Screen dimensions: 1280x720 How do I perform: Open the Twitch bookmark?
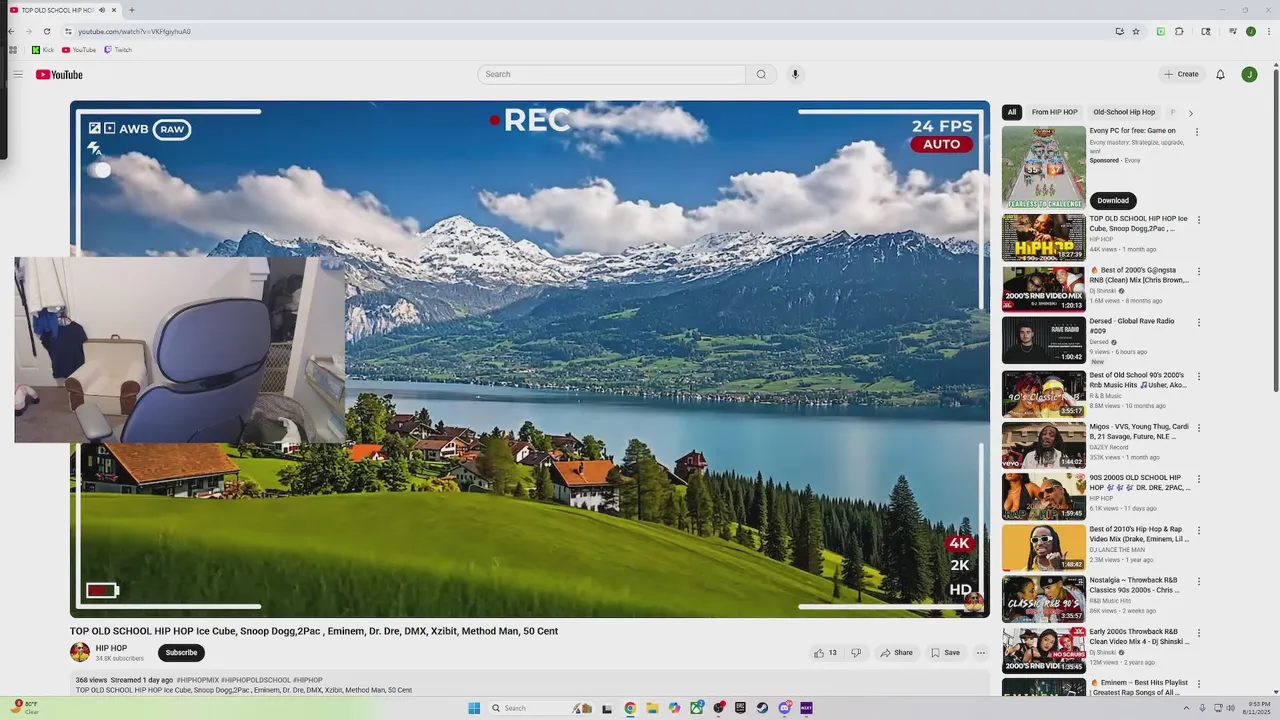coord(118,50)
